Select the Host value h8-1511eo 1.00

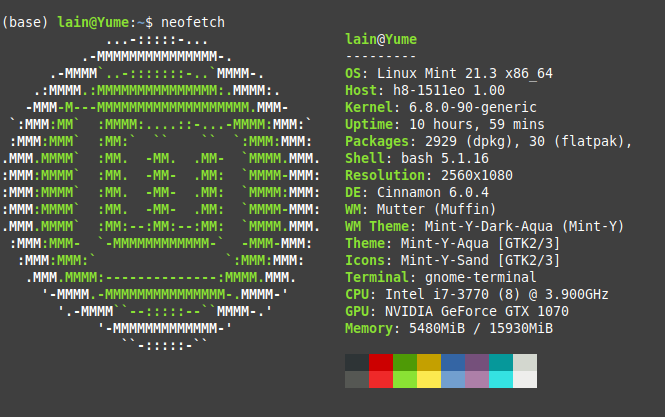(x=449, y=90)
